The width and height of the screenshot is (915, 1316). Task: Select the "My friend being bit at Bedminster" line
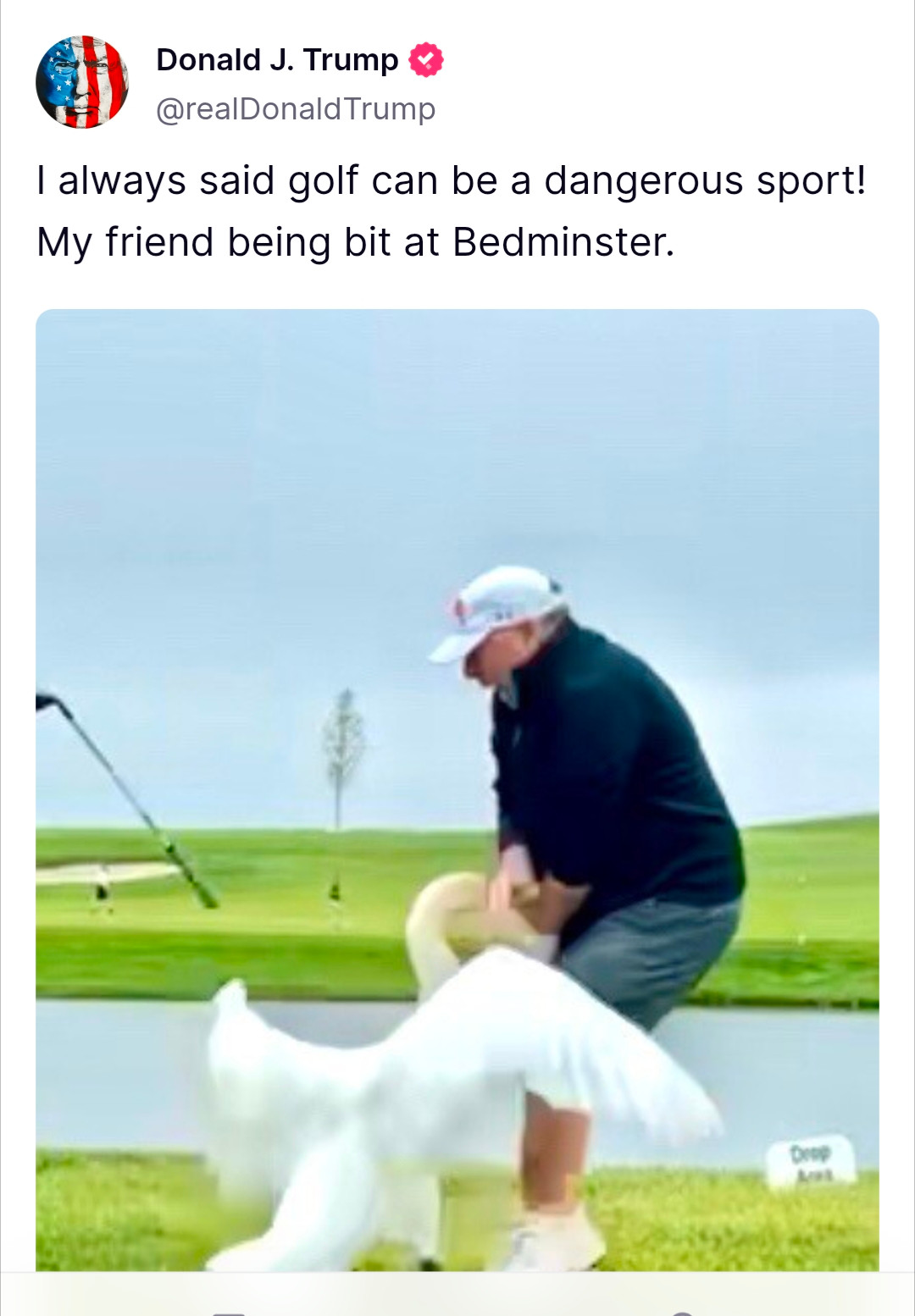(x=356, y=242)
